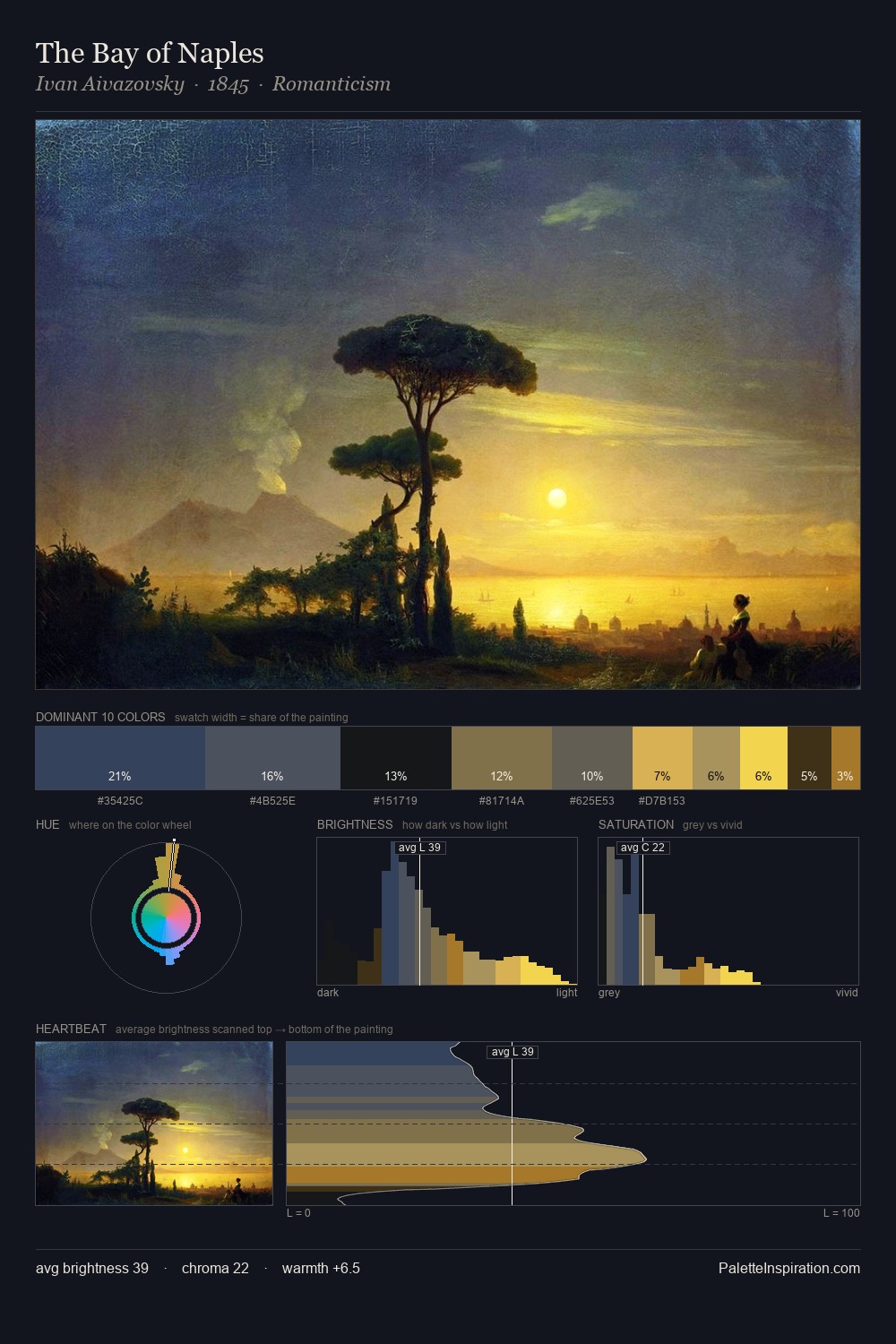Image resolution: width=896 pixels, height=1344 pixels.
Task: Open the PaletteInspiration.com link
Action: [789, 1268]
